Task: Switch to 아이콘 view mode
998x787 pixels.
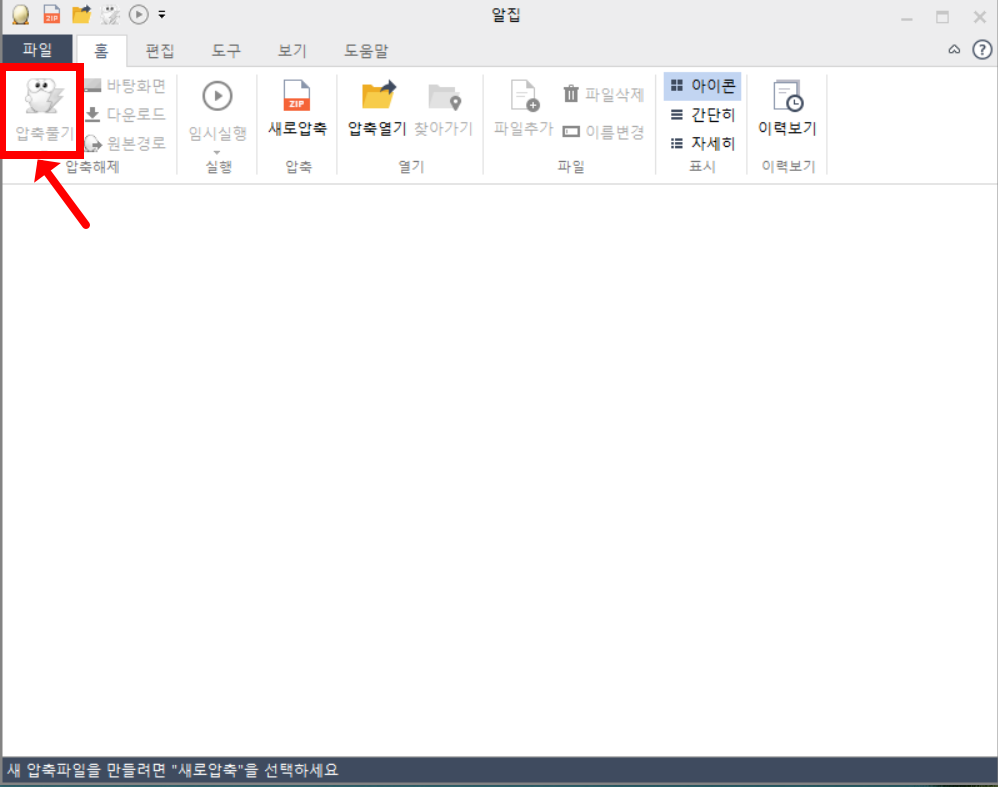Action: (x=703, y=85)
